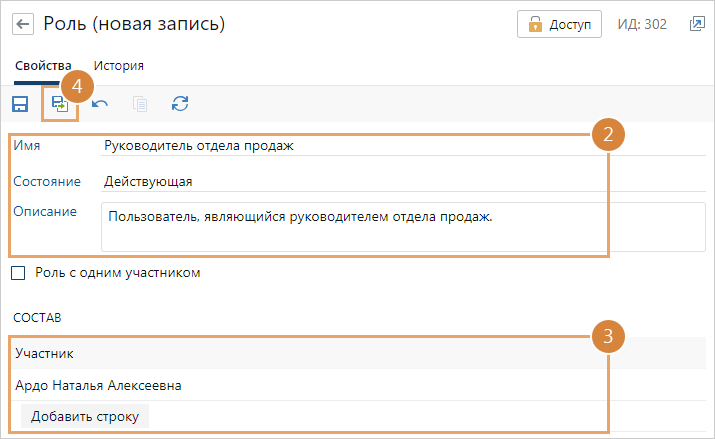Switch to the История tab
The width and height of the screenshot is (715, 439).
click(119, 66)
